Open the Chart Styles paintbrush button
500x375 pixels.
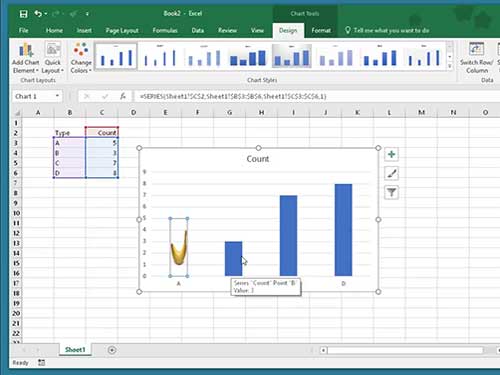coord(391,173)
